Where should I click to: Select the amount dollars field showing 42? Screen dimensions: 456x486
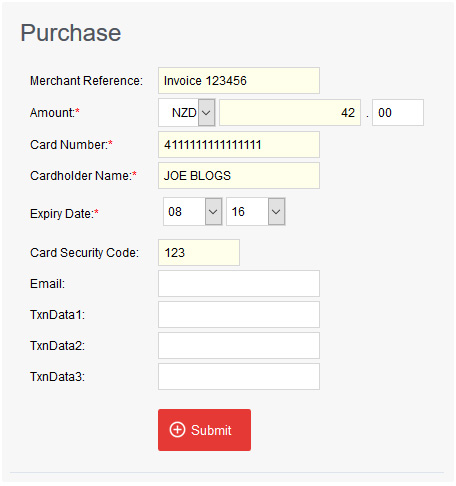290,113
